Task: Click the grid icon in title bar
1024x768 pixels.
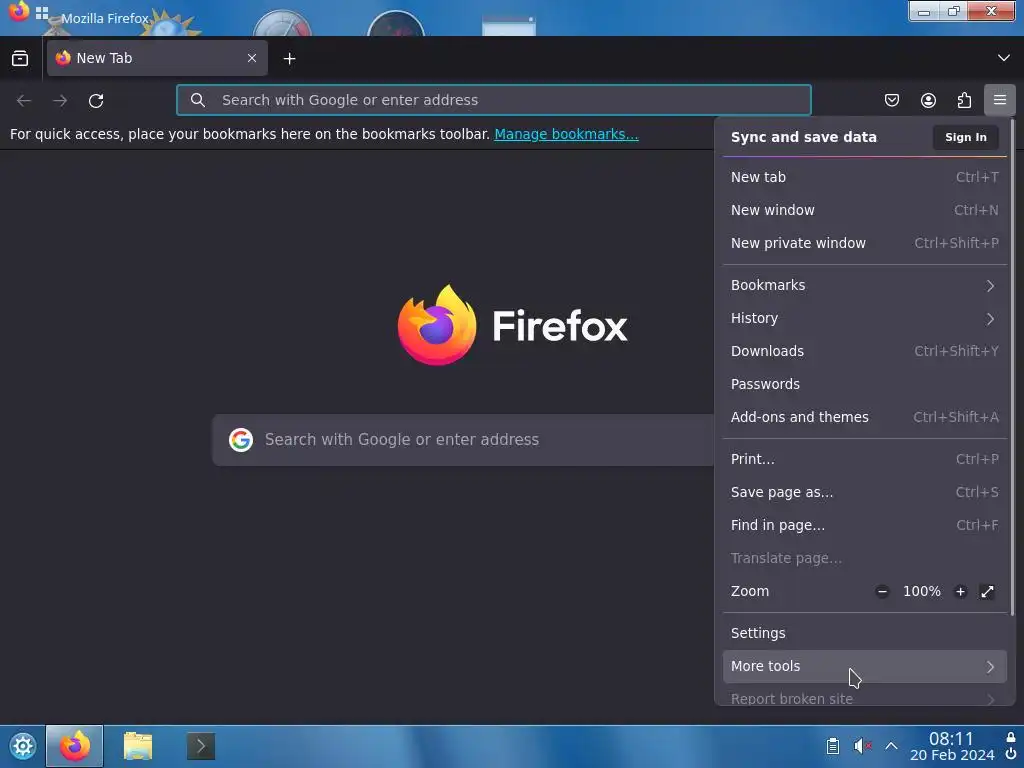Action: [x=42, y=12]
